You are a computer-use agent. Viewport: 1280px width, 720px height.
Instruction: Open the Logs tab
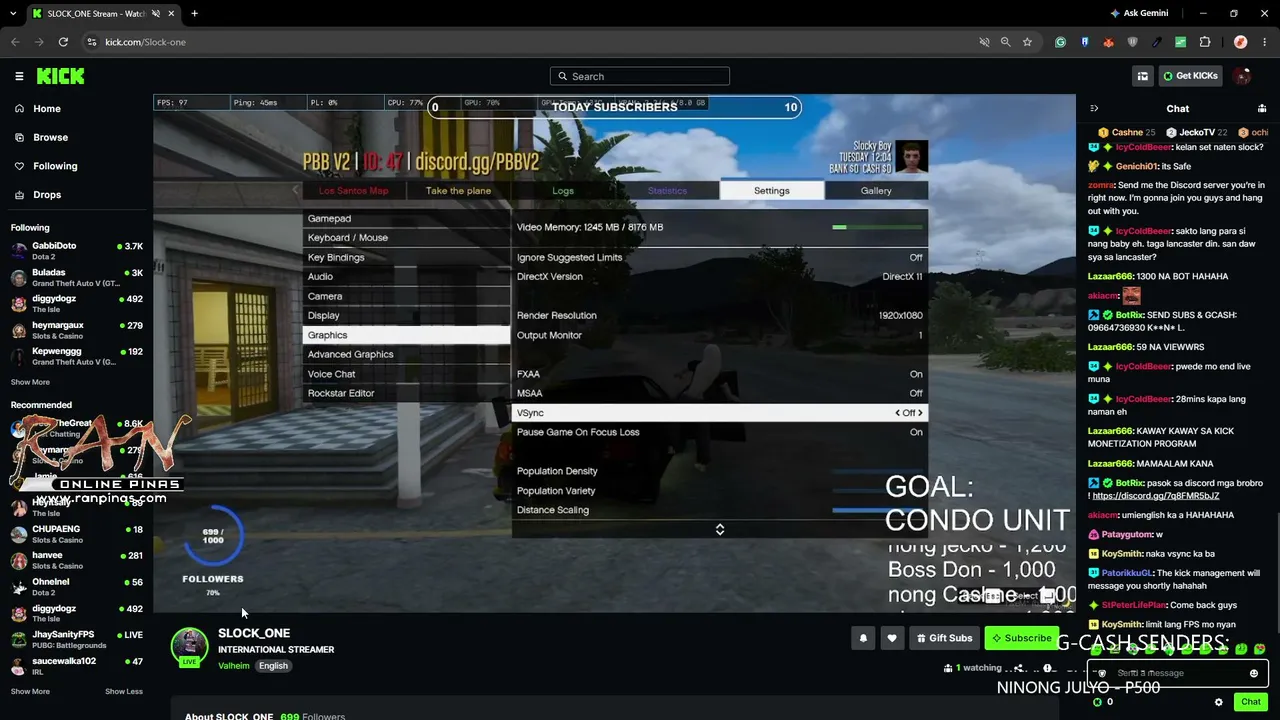563,190
